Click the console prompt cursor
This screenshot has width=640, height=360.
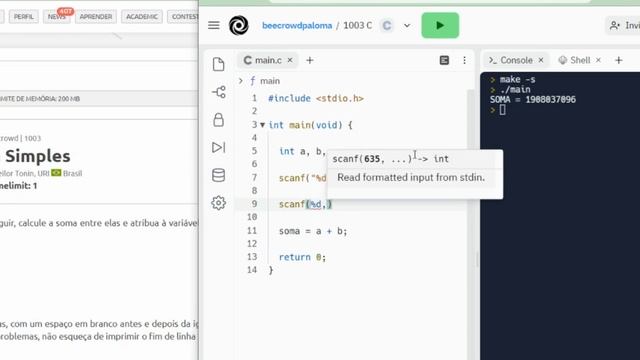(x=502, y=110)
